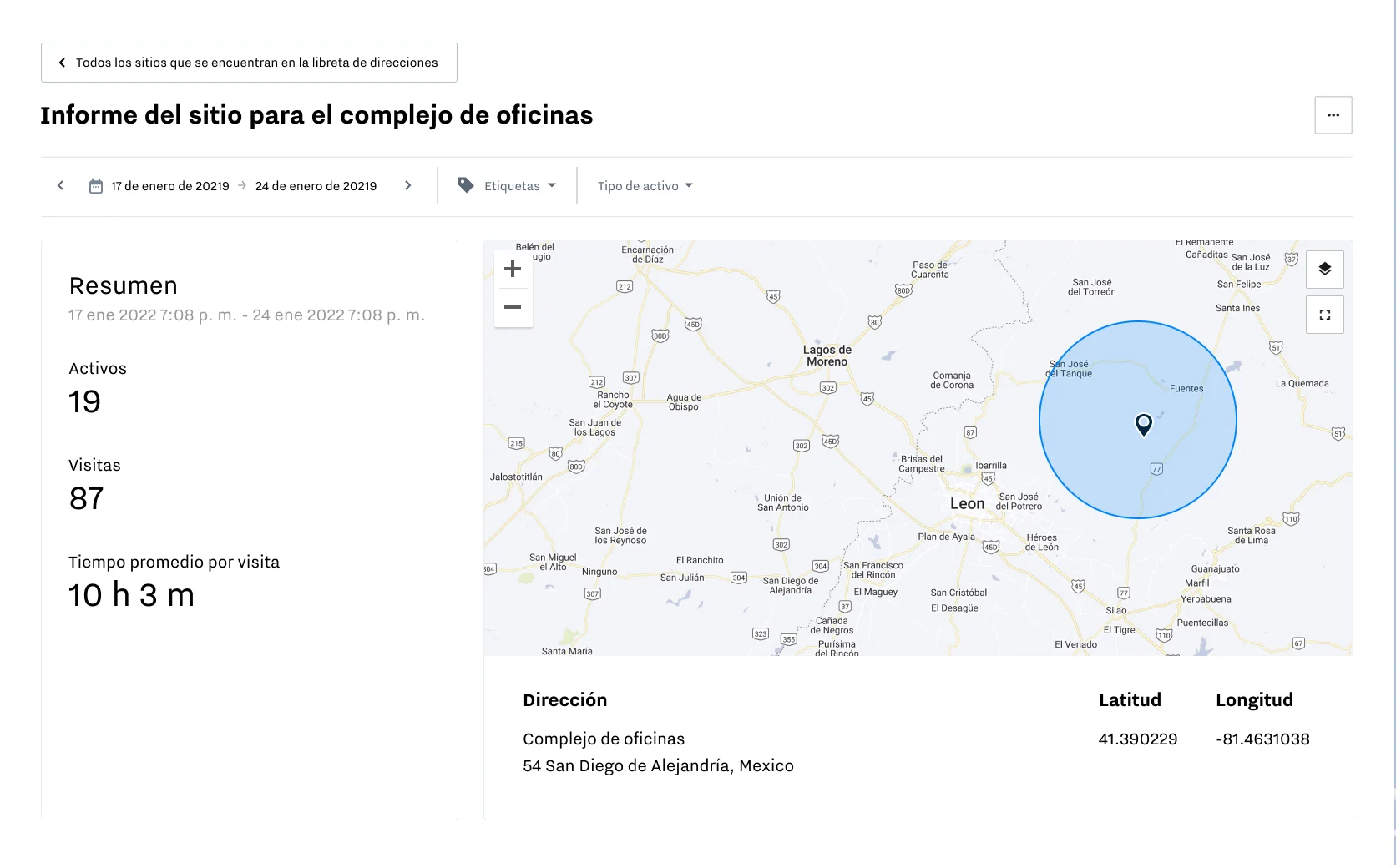Open calendar date picker icon
The image size is (1396, 868).
[x=96, y=186]
